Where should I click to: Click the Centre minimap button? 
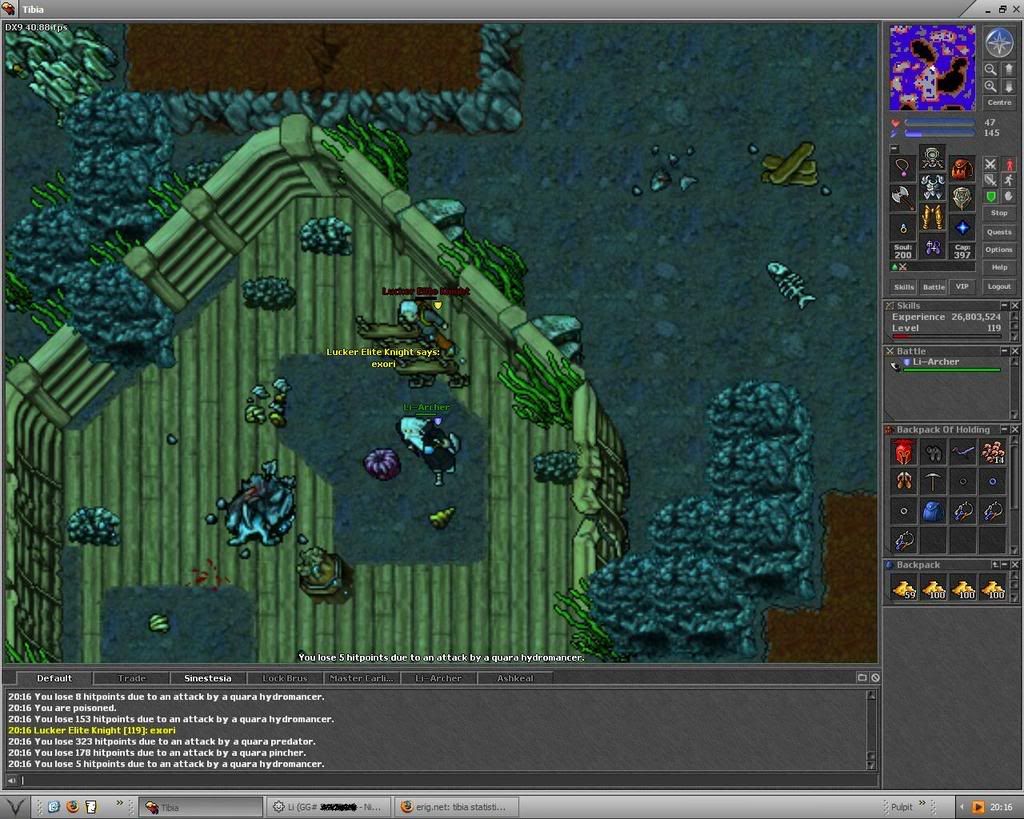point(999,103)
